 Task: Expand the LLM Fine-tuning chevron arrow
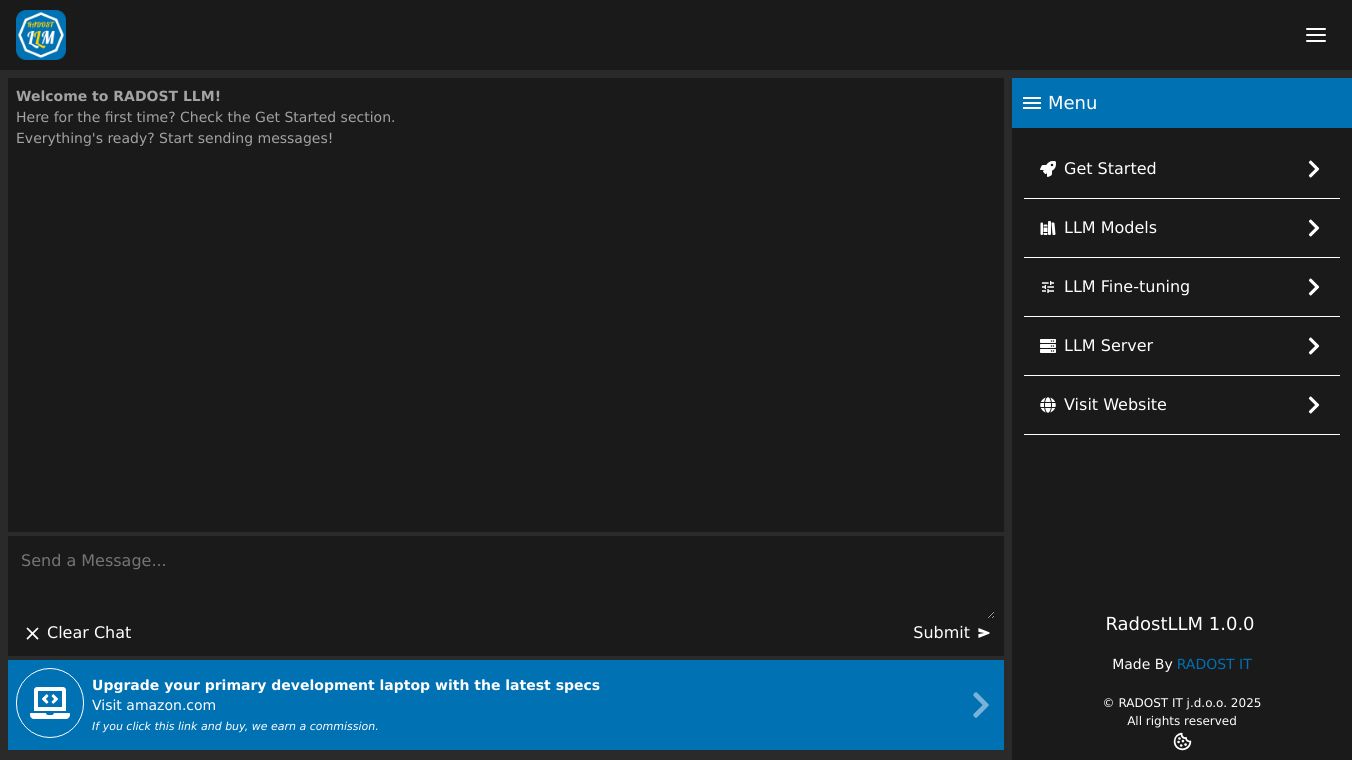click(x=1314, y=287)
